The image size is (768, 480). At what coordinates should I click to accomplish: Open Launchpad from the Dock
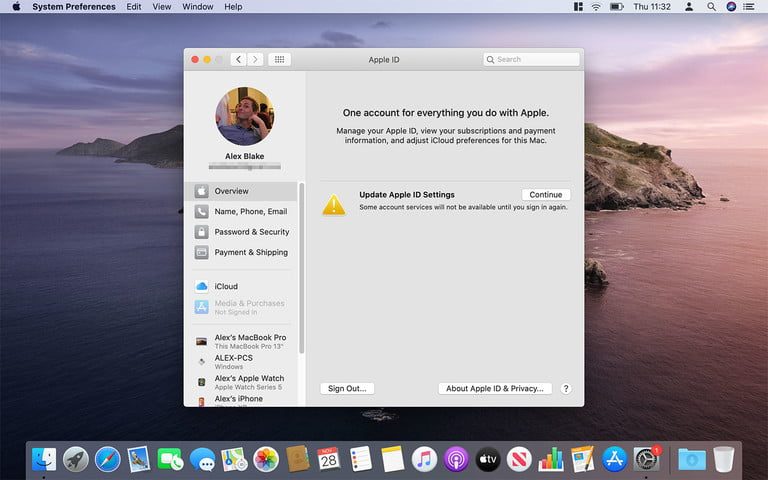(76, 460)
